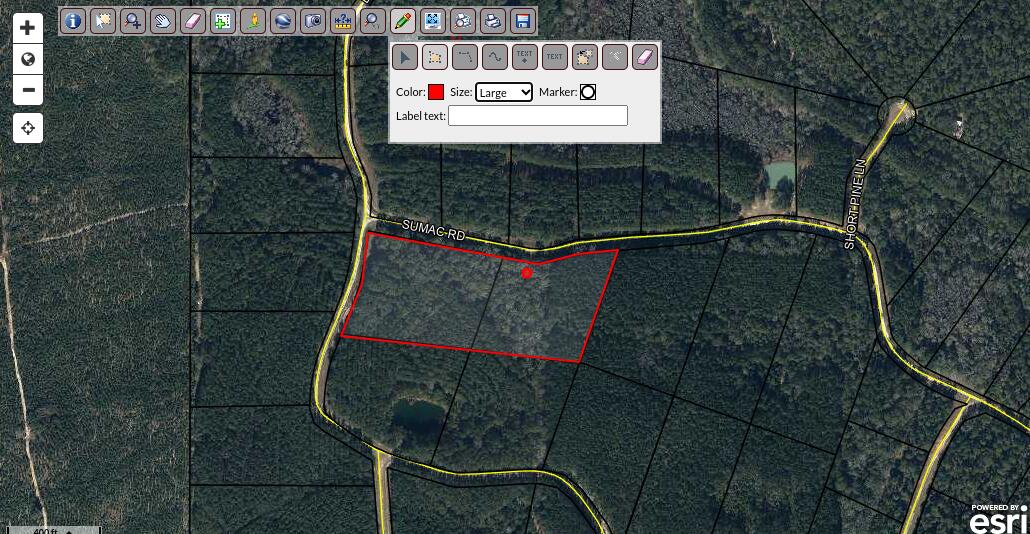This screenshot has width=1030, height=534.
Task: Erase drawings with drawing panel eraser
Action: click(645, 57)
